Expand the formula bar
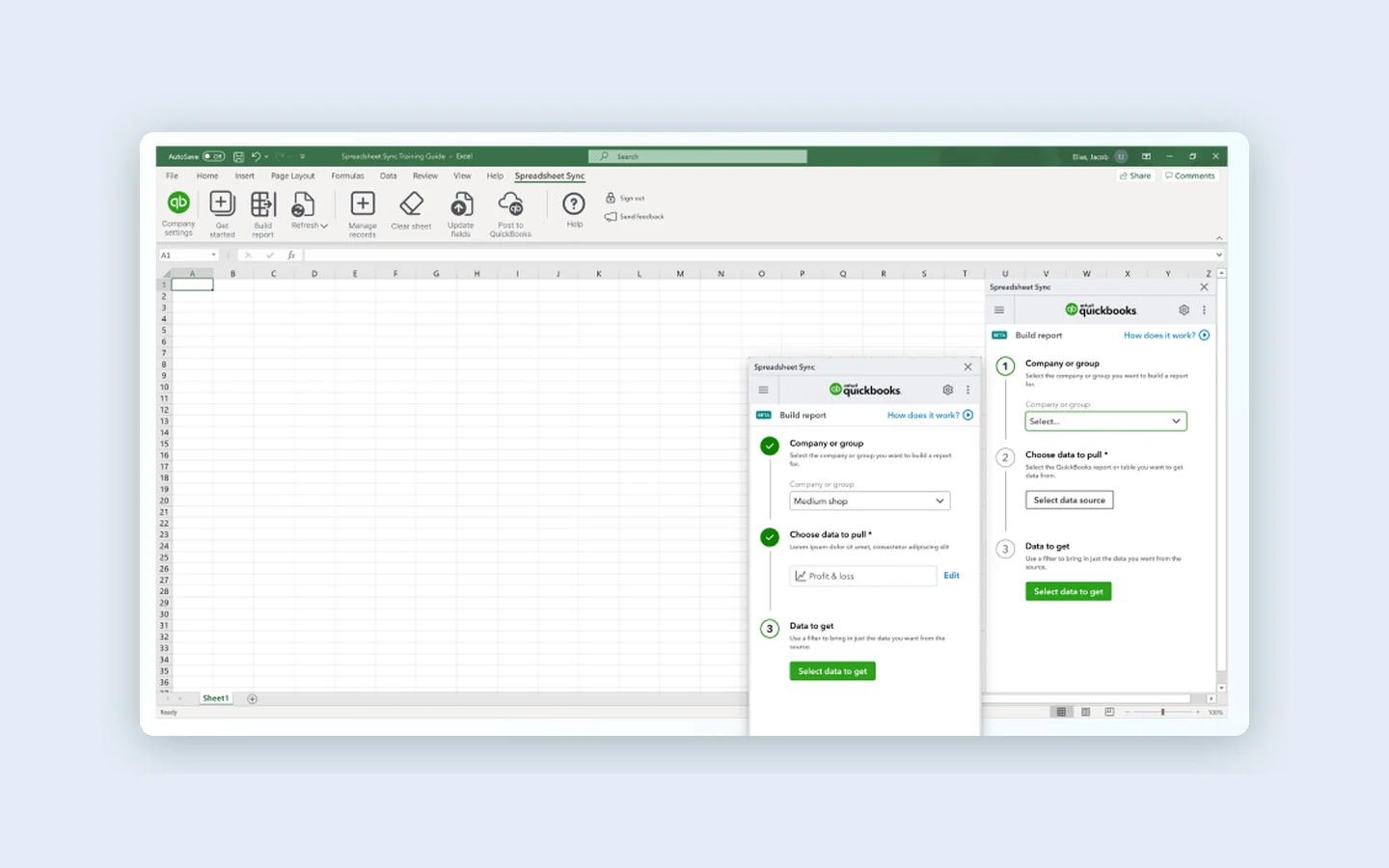1389x868 pixels. pyautogui.click(x=1219, y=256)
